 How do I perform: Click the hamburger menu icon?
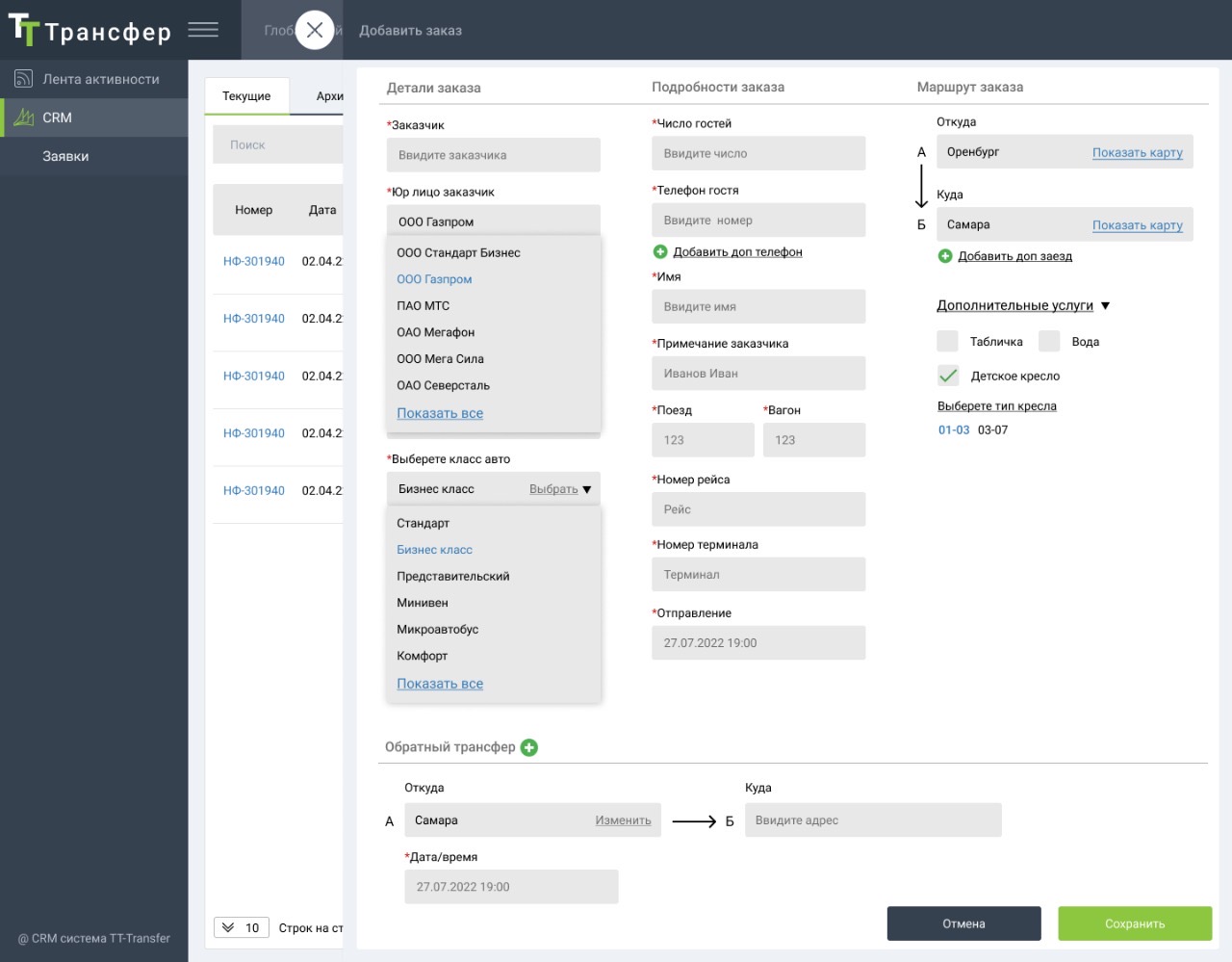(x=203, y=30)
